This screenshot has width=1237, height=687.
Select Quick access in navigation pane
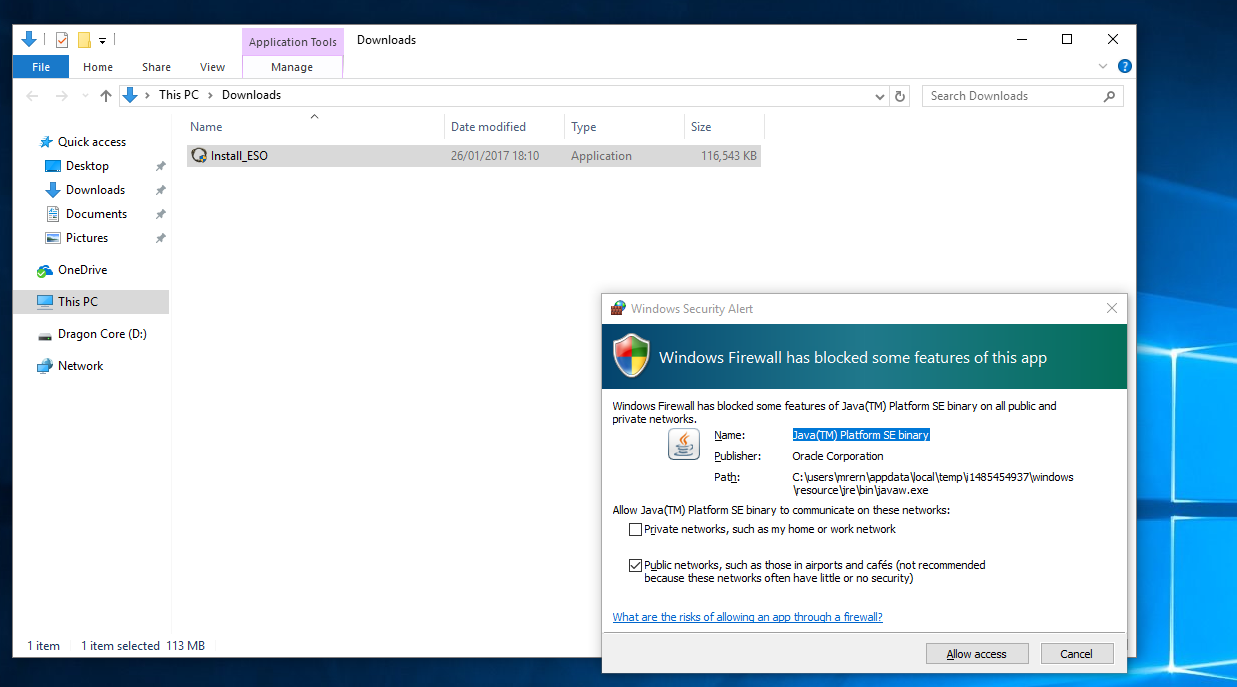[92, 142]
